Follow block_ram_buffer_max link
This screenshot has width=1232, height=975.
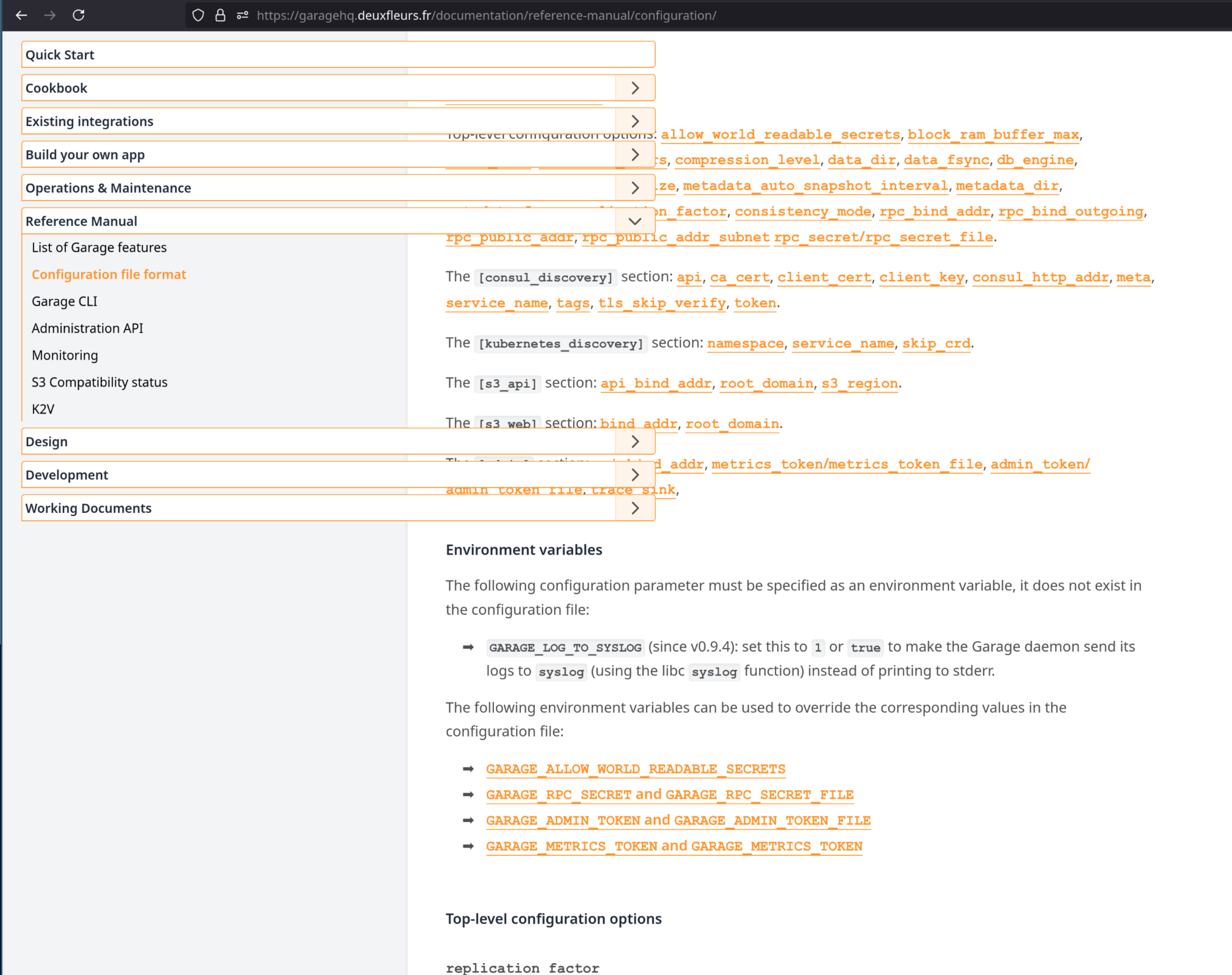pyautogui.click(x=993, y=135)
